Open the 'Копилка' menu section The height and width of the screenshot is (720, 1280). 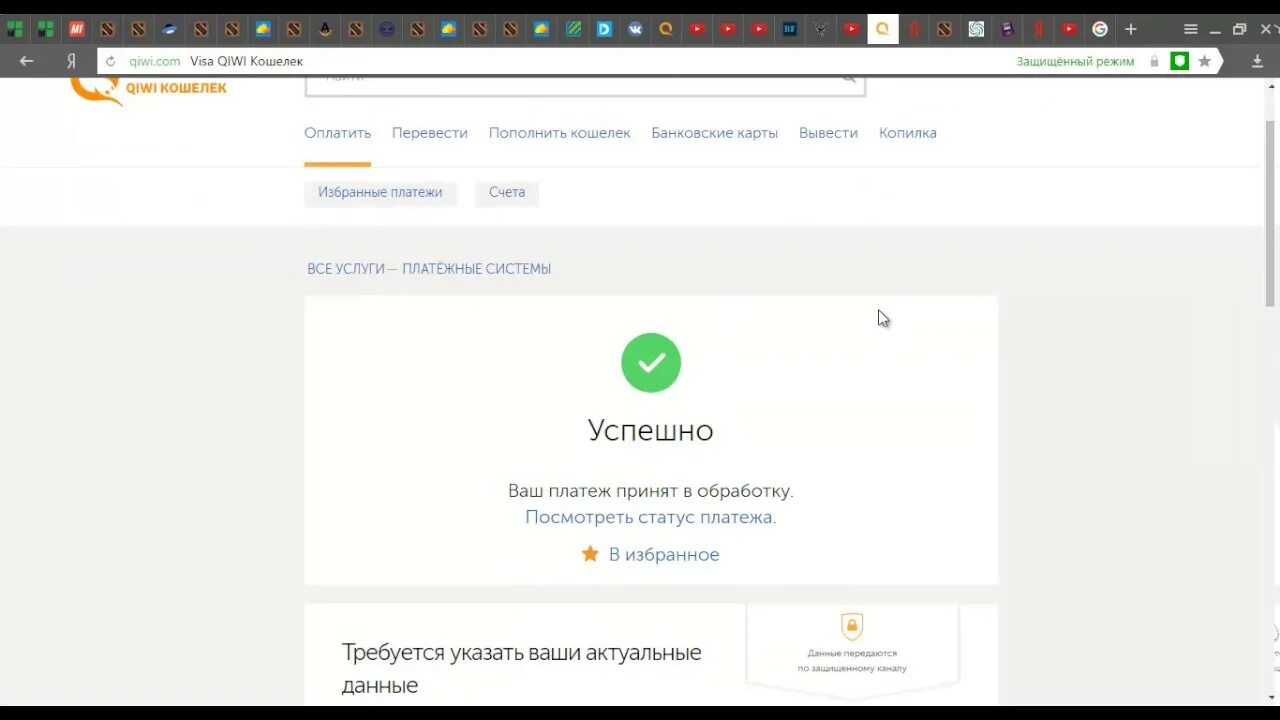pyautogui.click(x=908, y=133)
